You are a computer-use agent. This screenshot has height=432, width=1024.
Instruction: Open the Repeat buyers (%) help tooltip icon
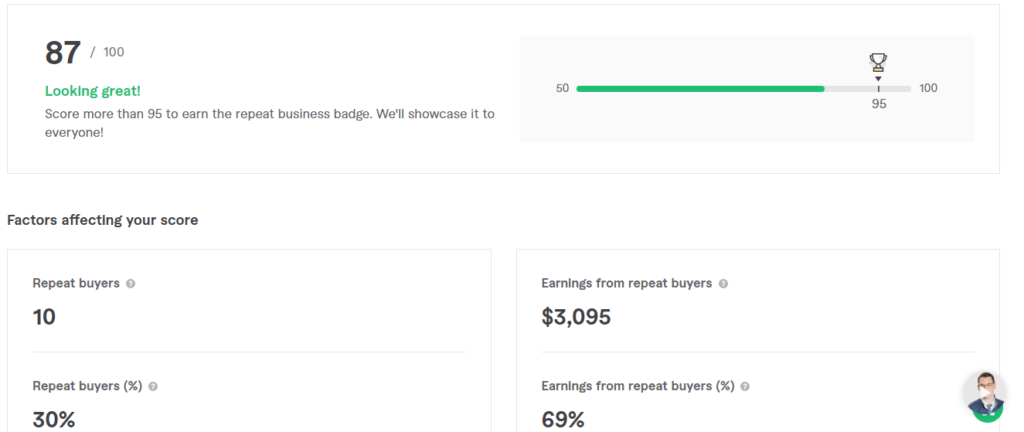coord(153,386)
